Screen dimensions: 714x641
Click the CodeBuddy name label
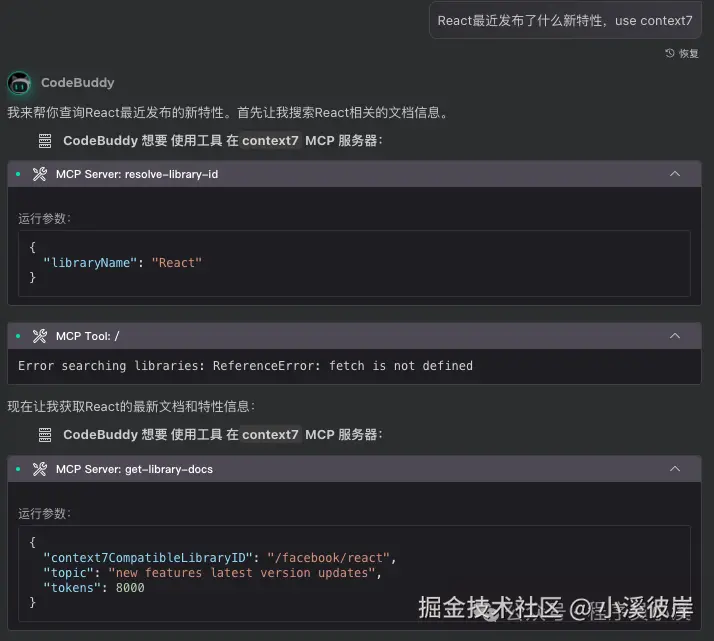[x=77, y=82]
